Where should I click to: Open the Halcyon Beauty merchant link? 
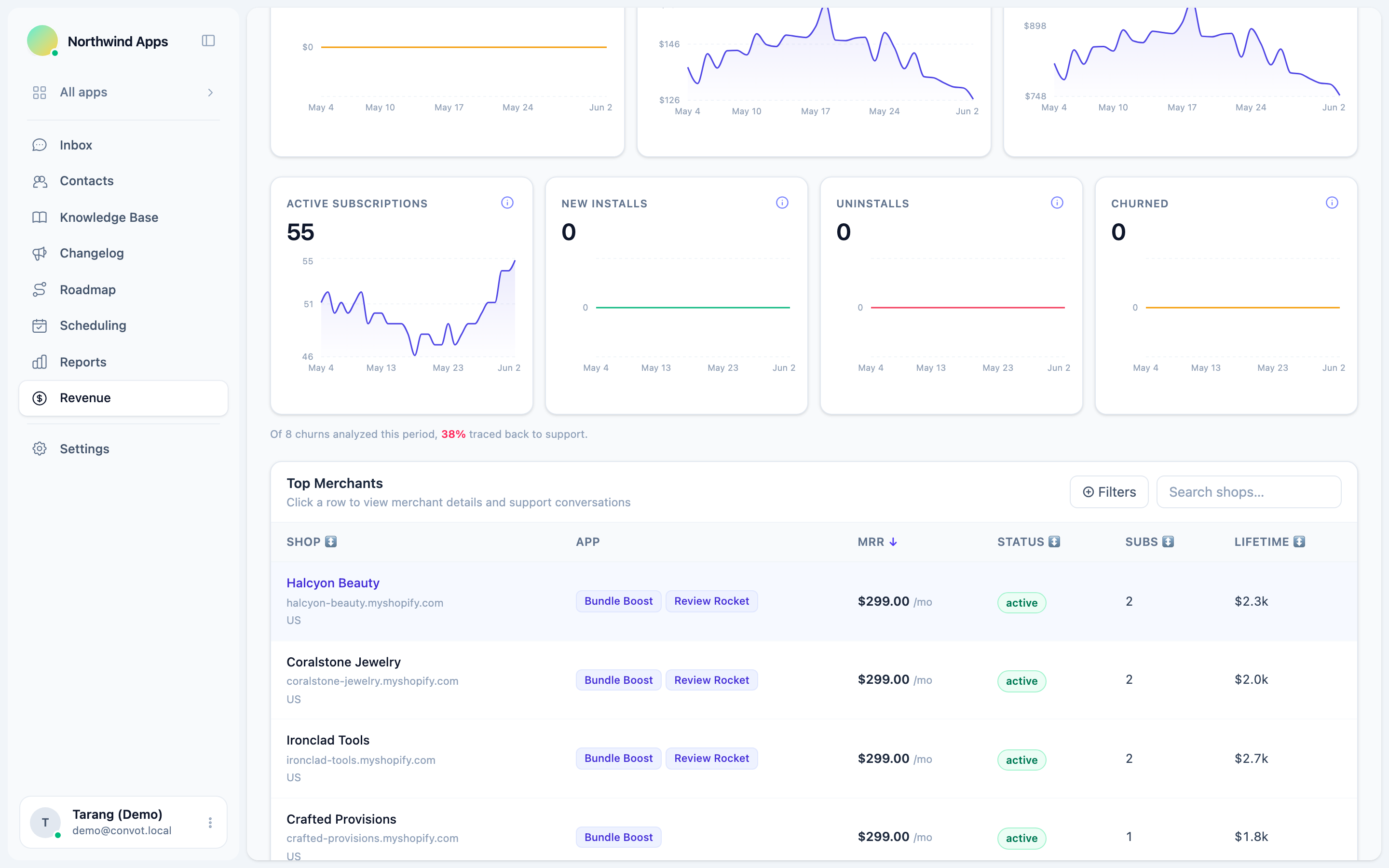333,583
